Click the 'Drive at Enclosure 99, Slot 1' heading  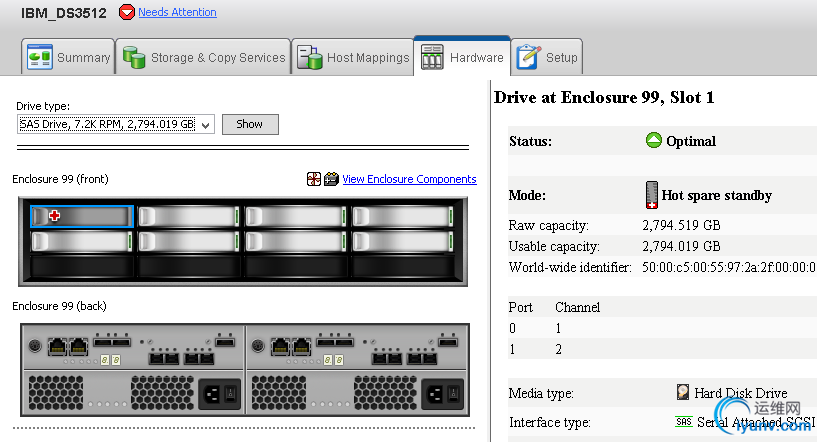coord(604,97)
